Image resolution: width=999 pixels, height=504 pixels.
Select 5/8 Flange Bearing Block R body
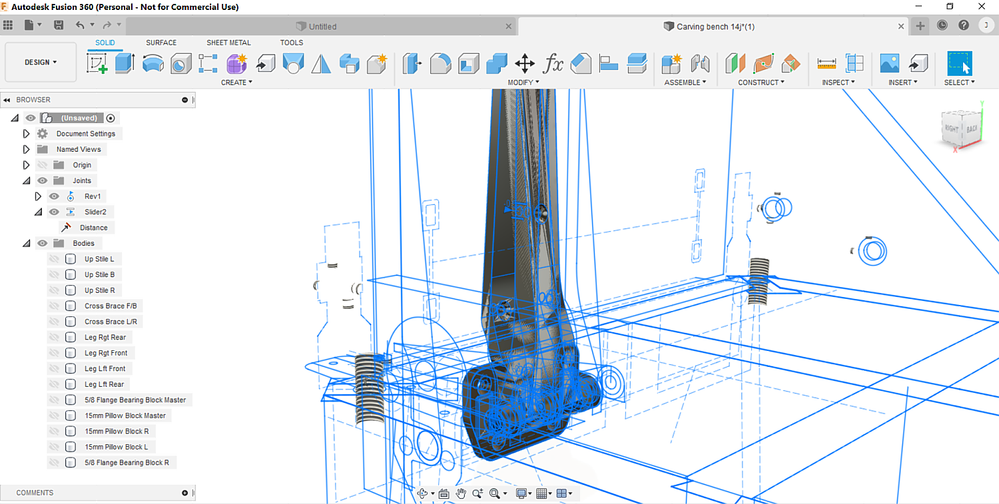click(127, 463)
